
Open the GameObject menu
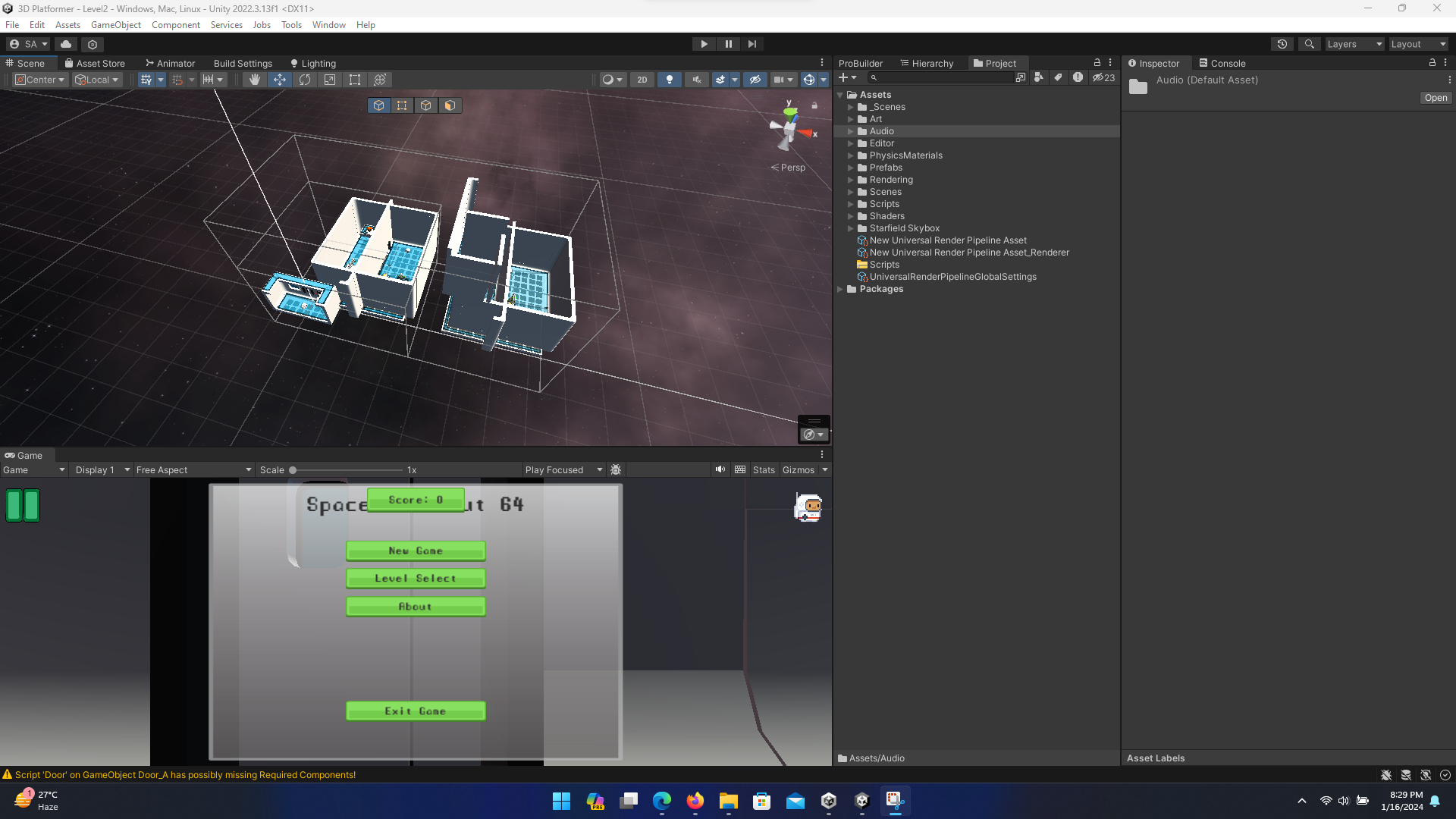click(115, 24)
